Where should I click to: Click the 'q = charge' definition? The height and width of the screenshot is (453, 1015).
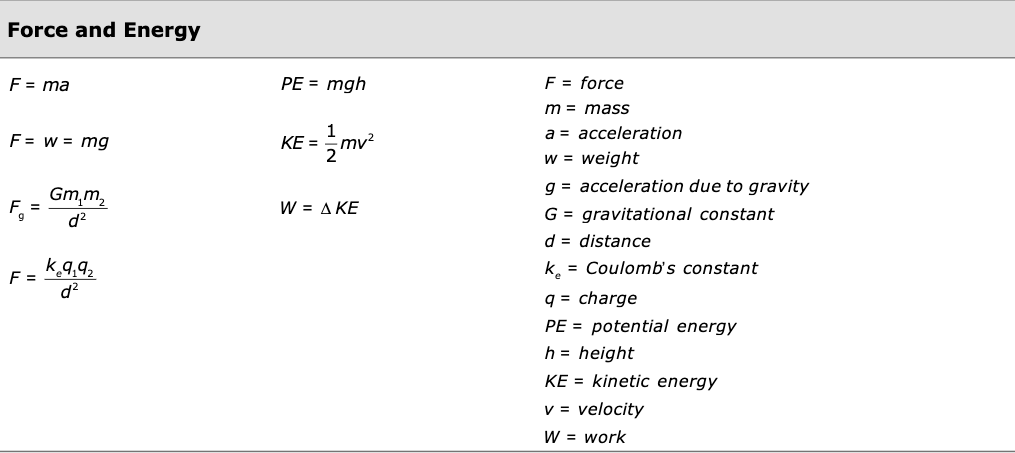[590, 298]
